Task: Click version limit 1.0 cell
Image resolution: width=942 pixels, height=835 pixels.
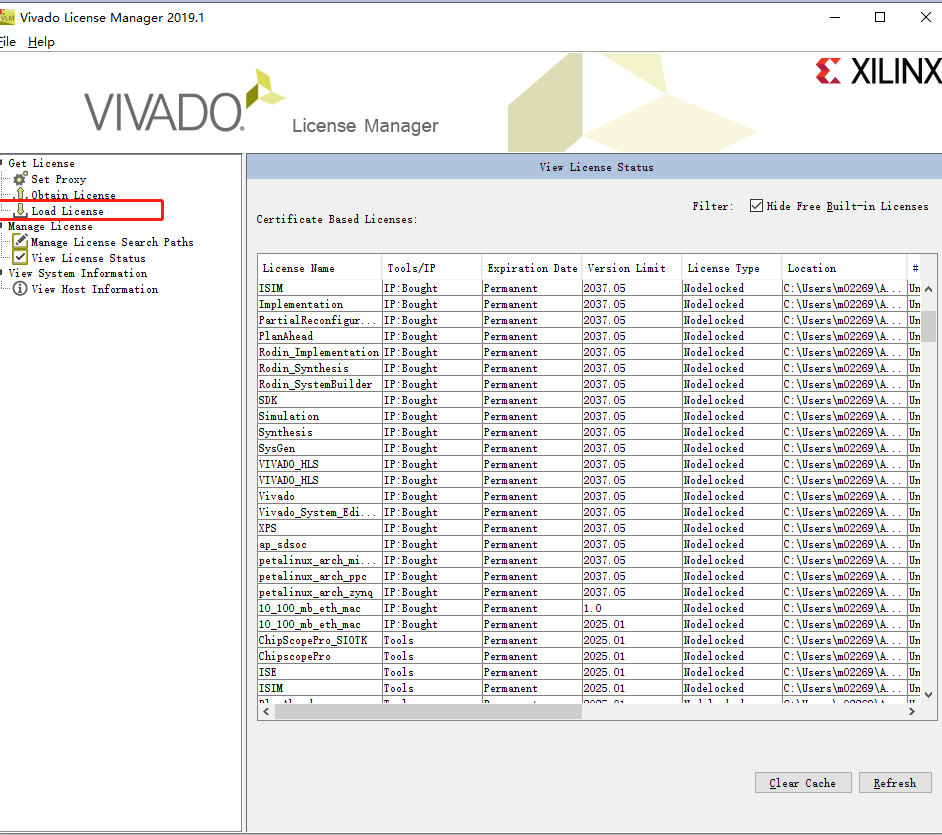Action: (631, 609)
